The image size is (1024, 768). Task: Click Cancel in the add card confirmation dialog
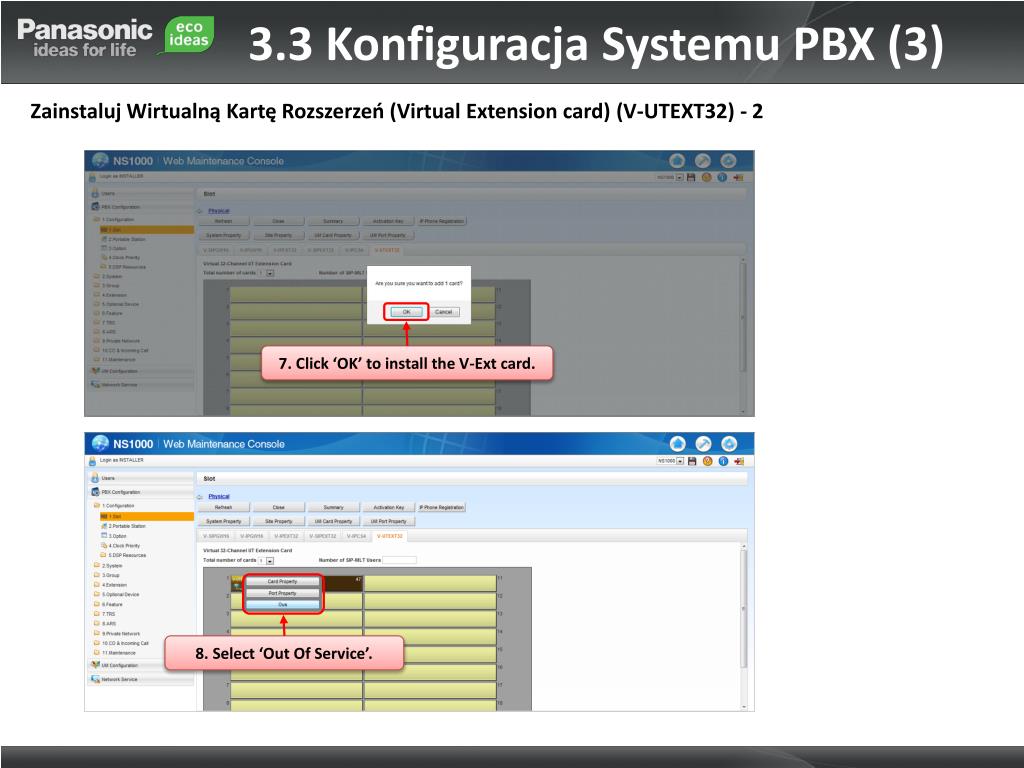443,312
